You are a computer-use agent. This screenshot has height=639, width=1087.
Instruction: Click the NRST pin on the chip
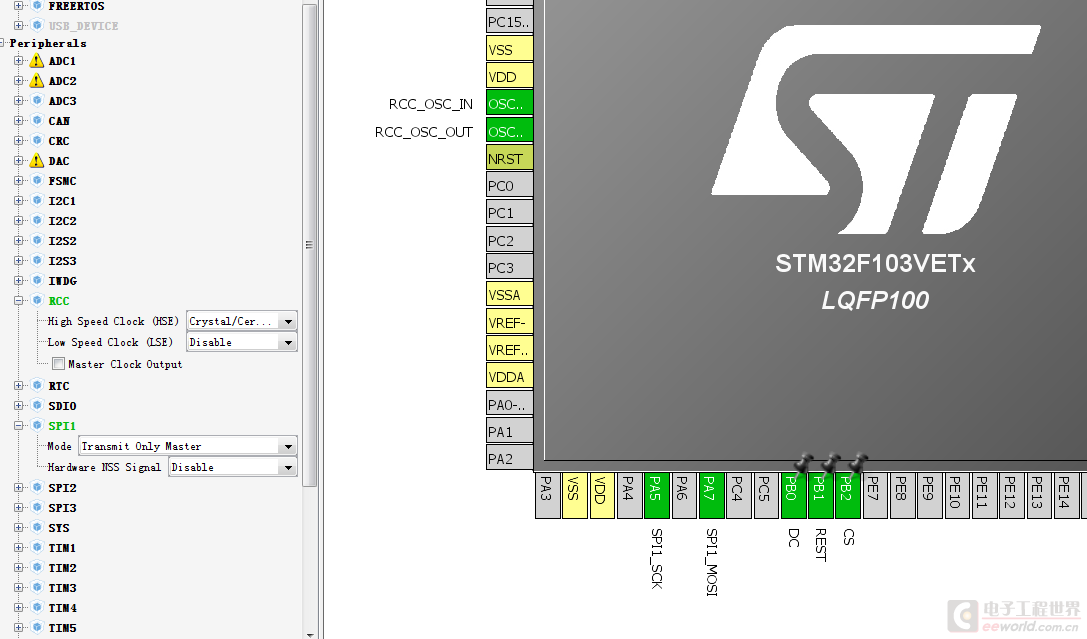[510, 159]
